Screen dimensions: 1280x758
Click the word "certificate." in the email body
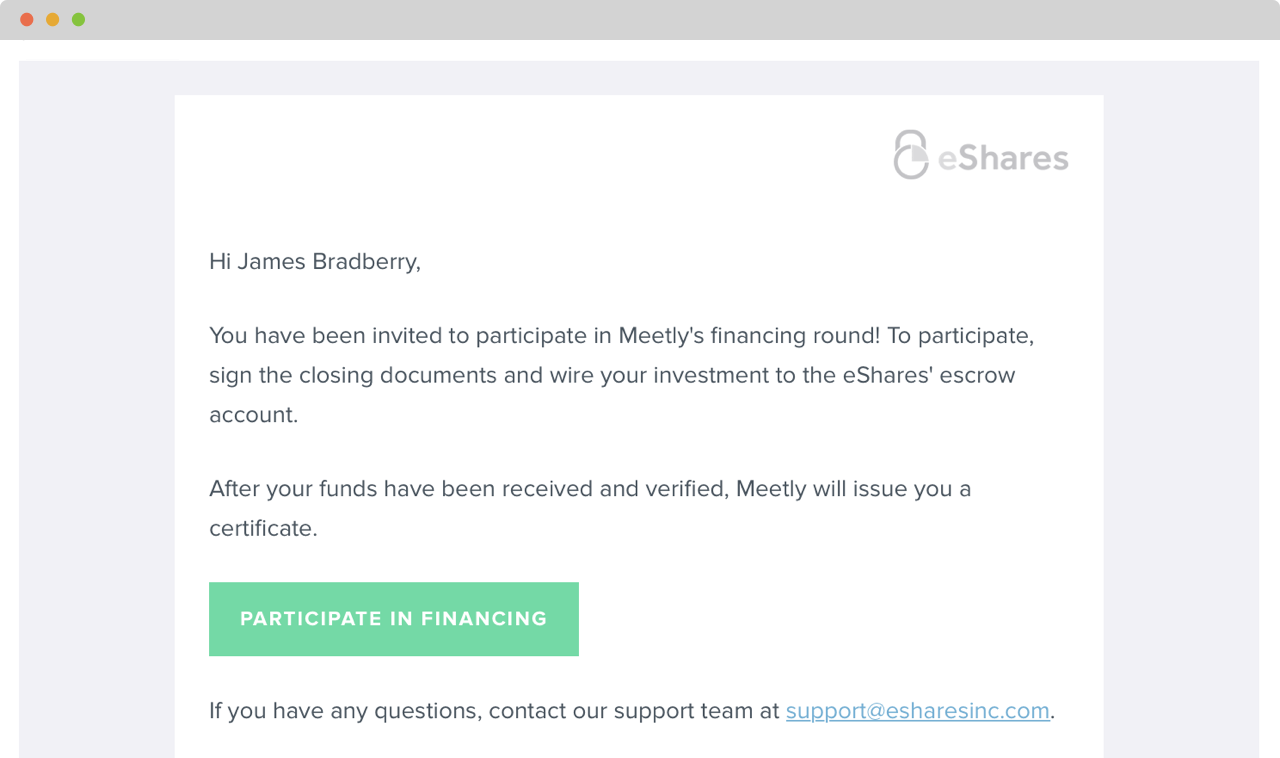click(263, 528)
